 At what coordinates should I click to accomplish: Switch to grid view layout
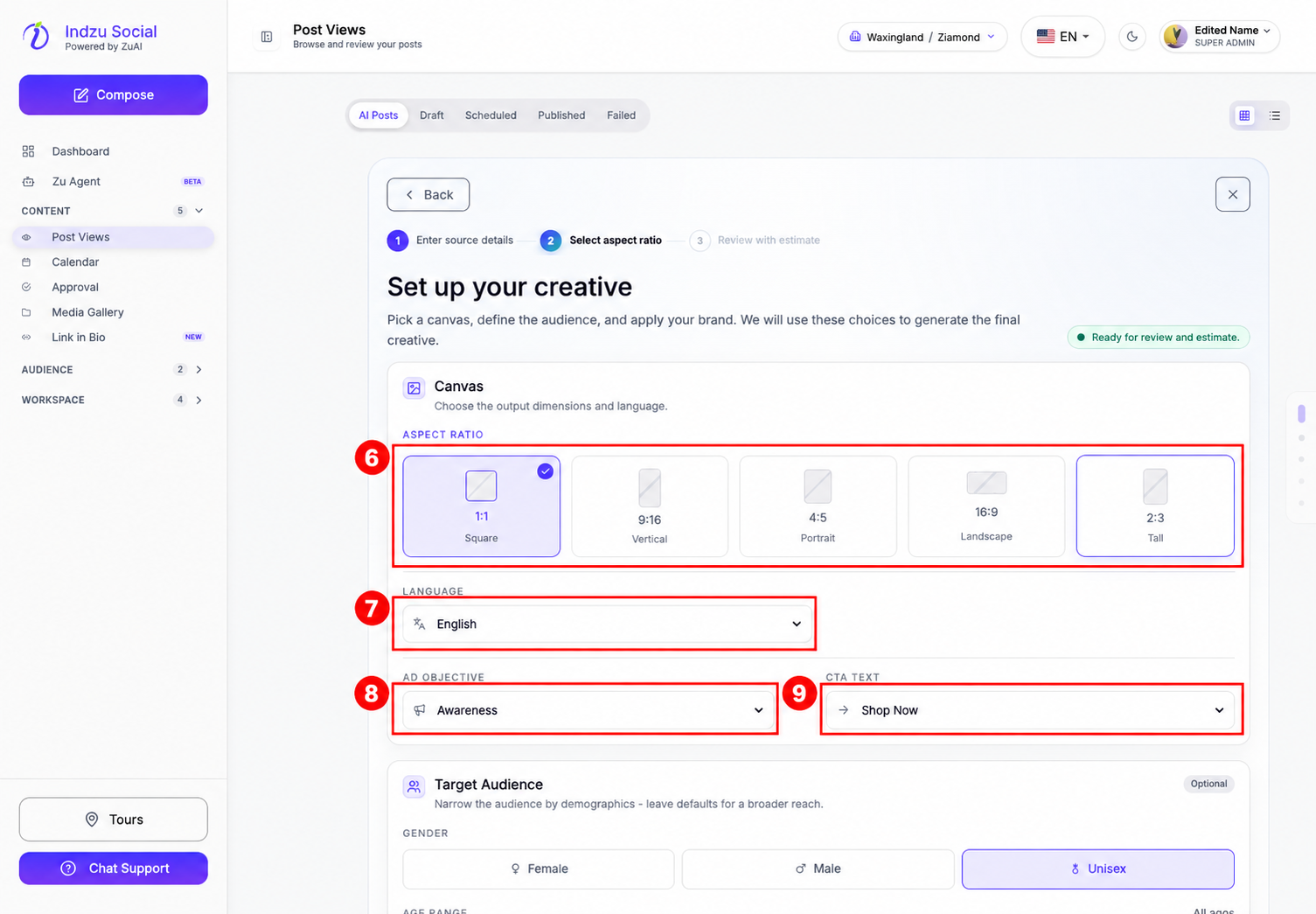(1244, 115)
